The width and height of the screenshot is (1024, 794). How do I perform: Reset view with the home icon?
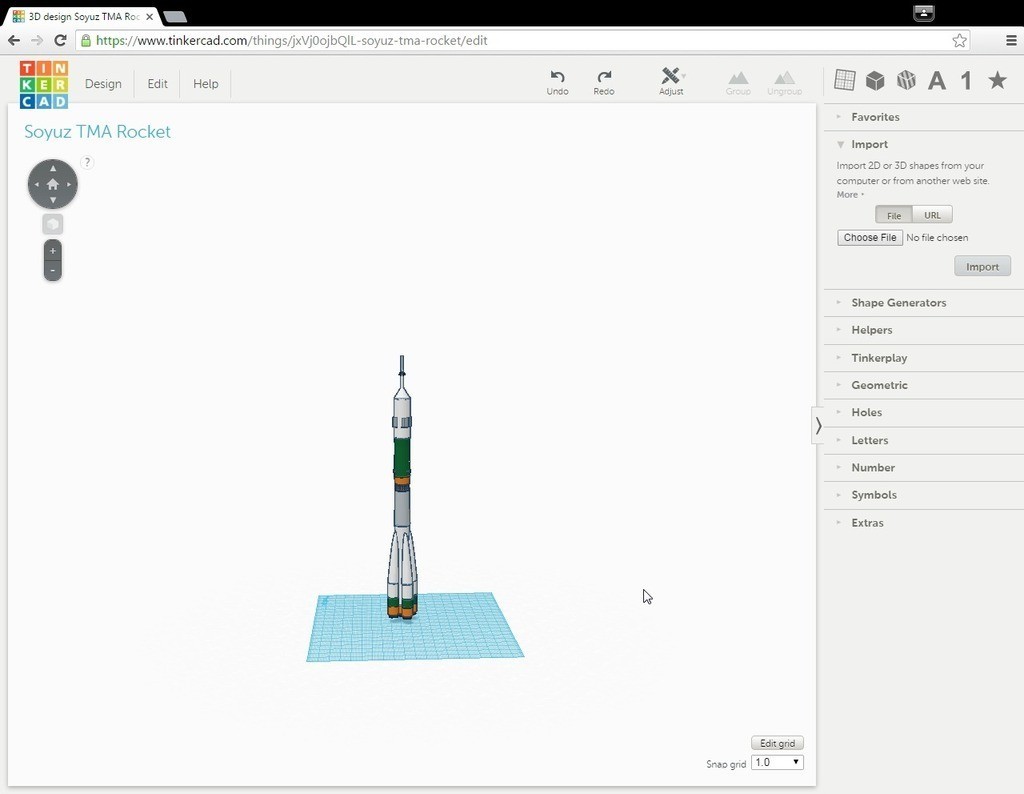pos(53,184)
